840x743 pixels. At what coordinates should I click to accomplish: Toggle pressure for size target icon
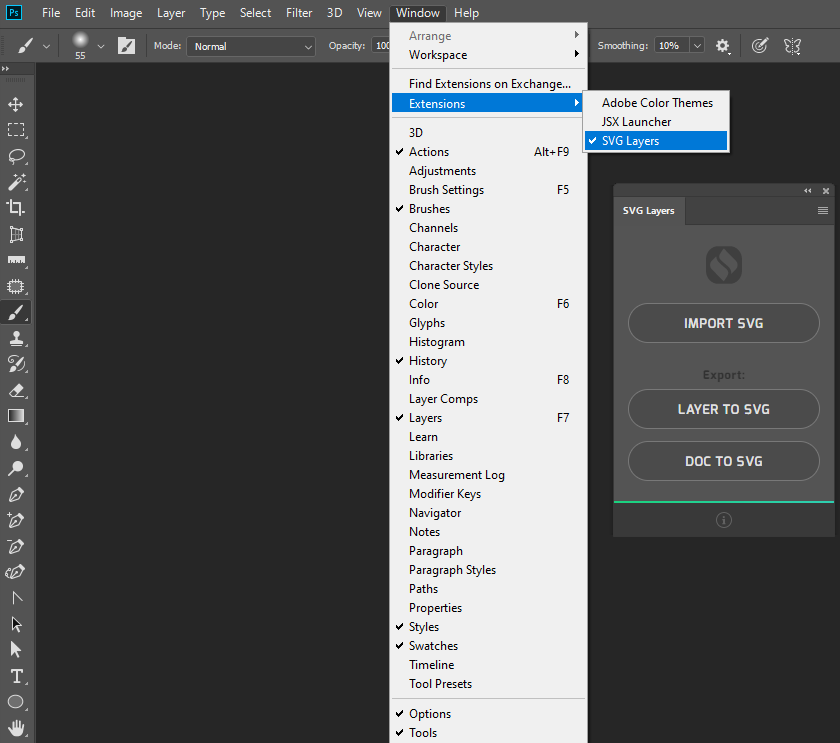tap(760, 46)
